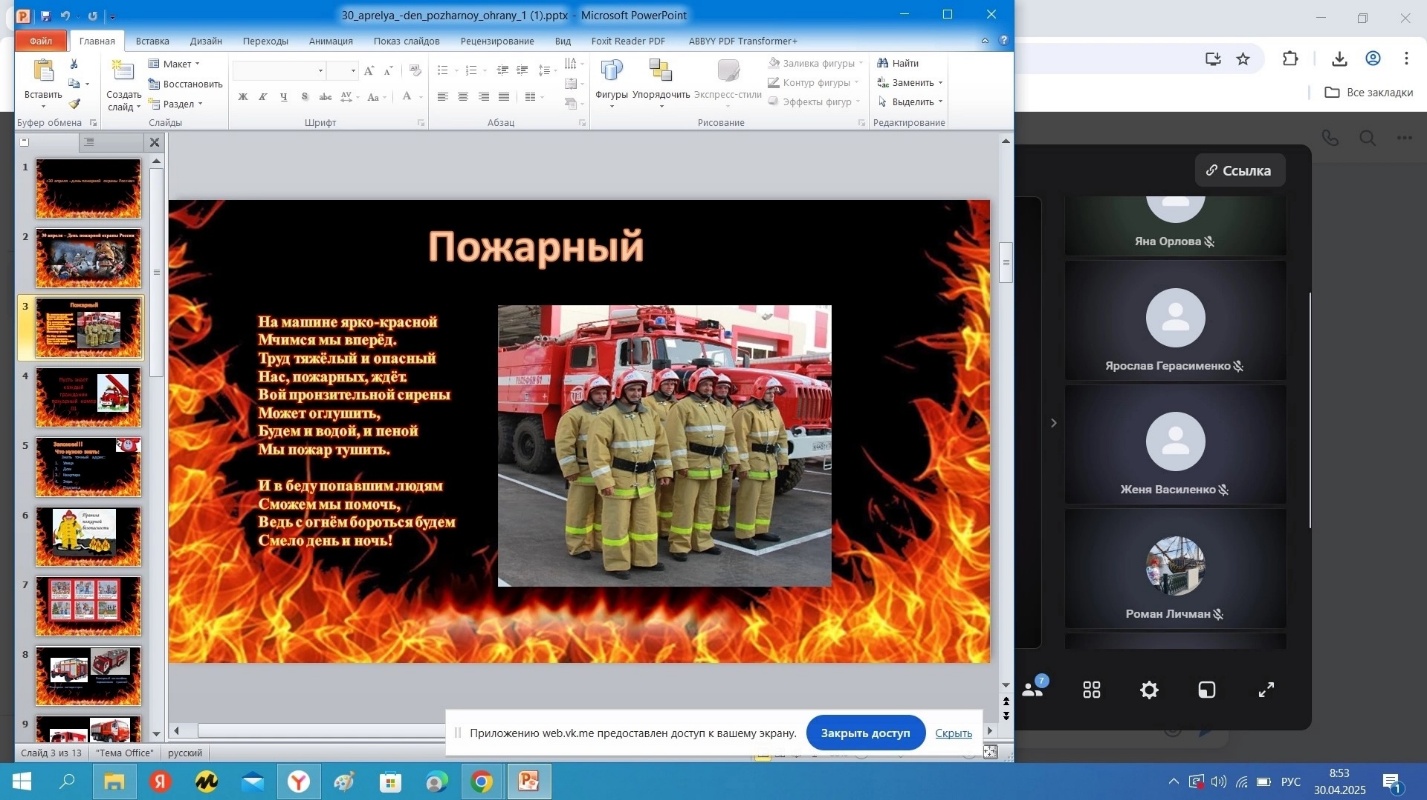
Task: Open VK call settings gear icon
Action: click(1149, 690)
